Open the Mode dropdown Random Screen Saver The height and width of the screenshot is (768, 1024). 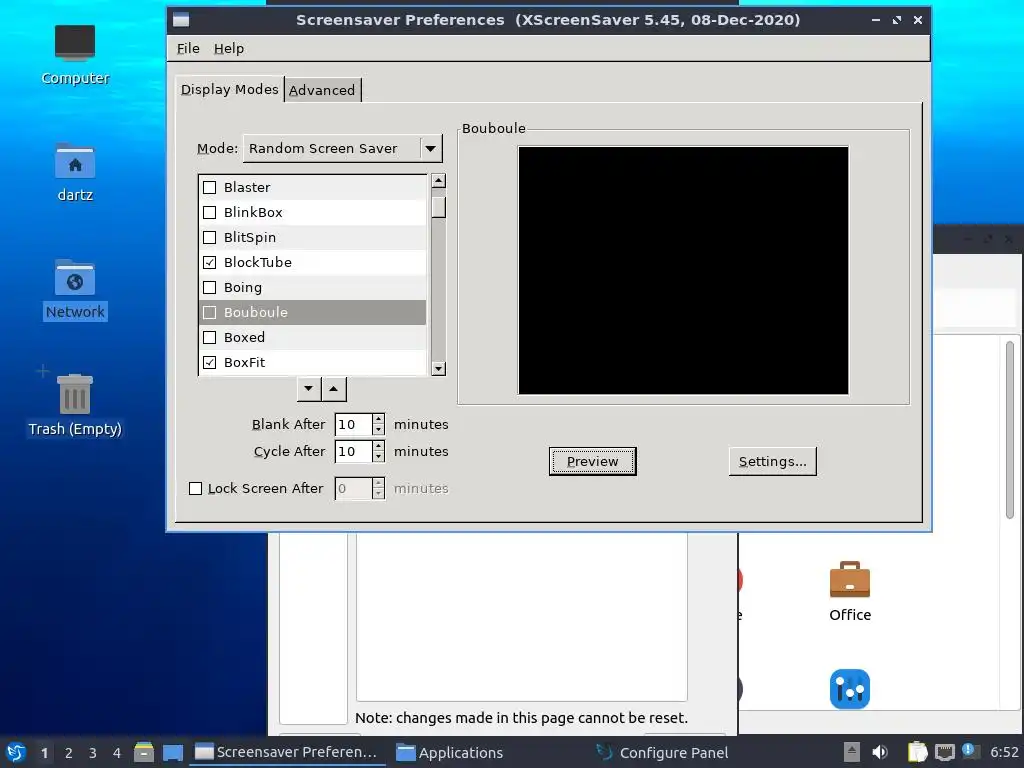(x=342, y=148)
